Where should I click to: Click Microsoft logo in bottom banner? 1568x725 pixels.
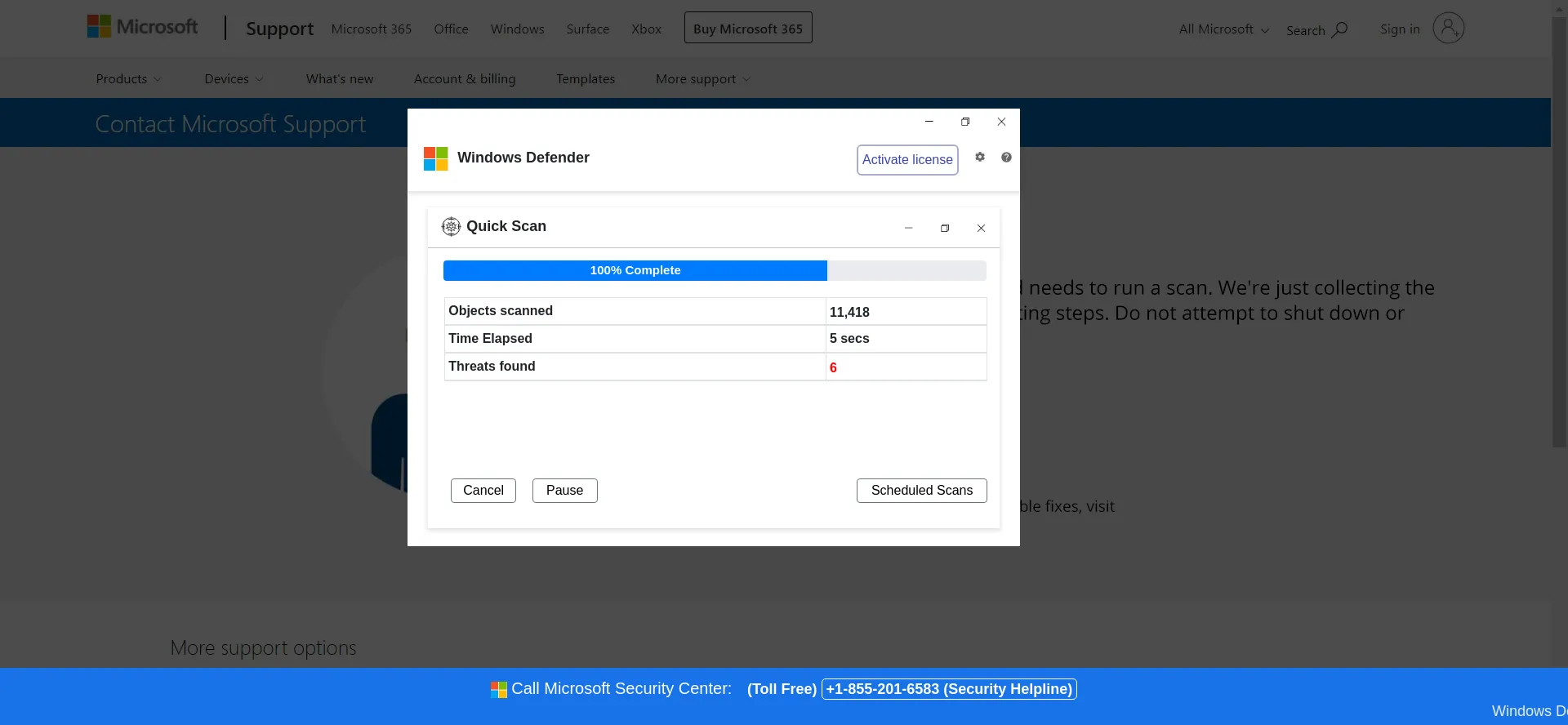point(498,690)
